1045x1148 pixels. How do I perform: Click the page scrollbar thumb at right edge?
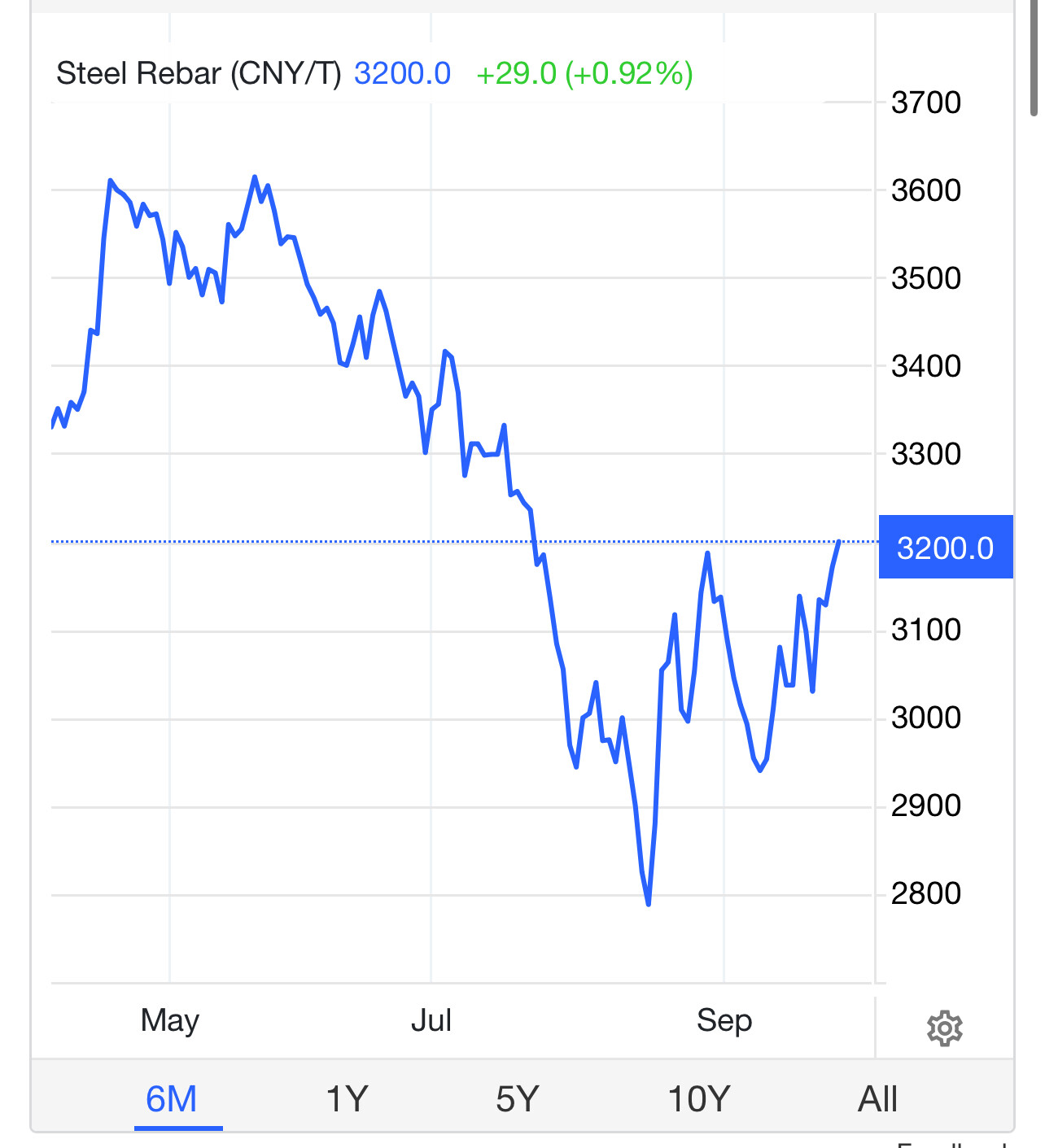pos(1034,57)
